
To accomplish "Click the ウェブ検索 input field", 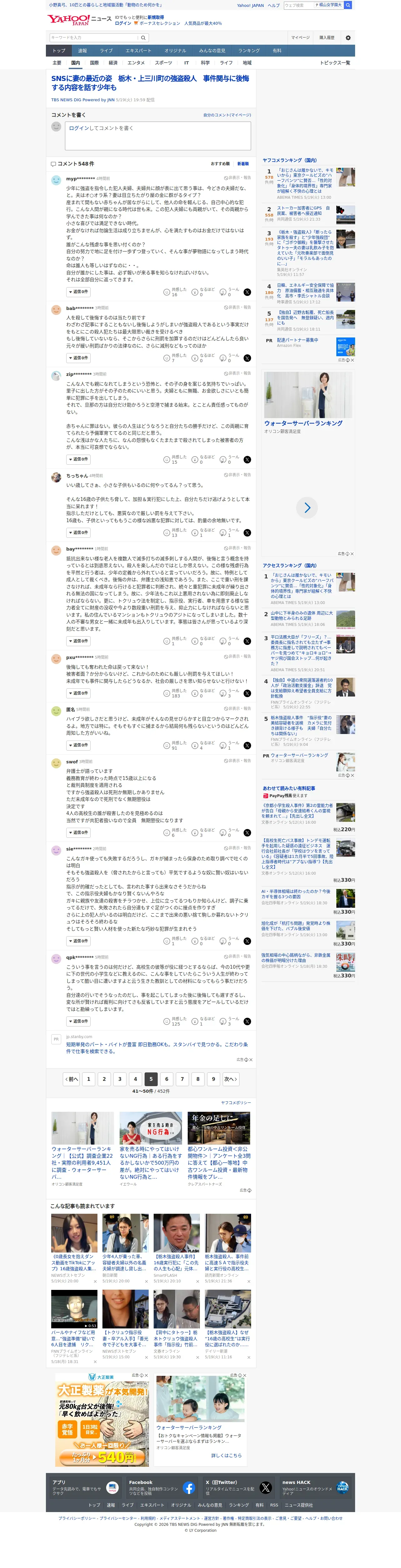I will tap(299, 5).
